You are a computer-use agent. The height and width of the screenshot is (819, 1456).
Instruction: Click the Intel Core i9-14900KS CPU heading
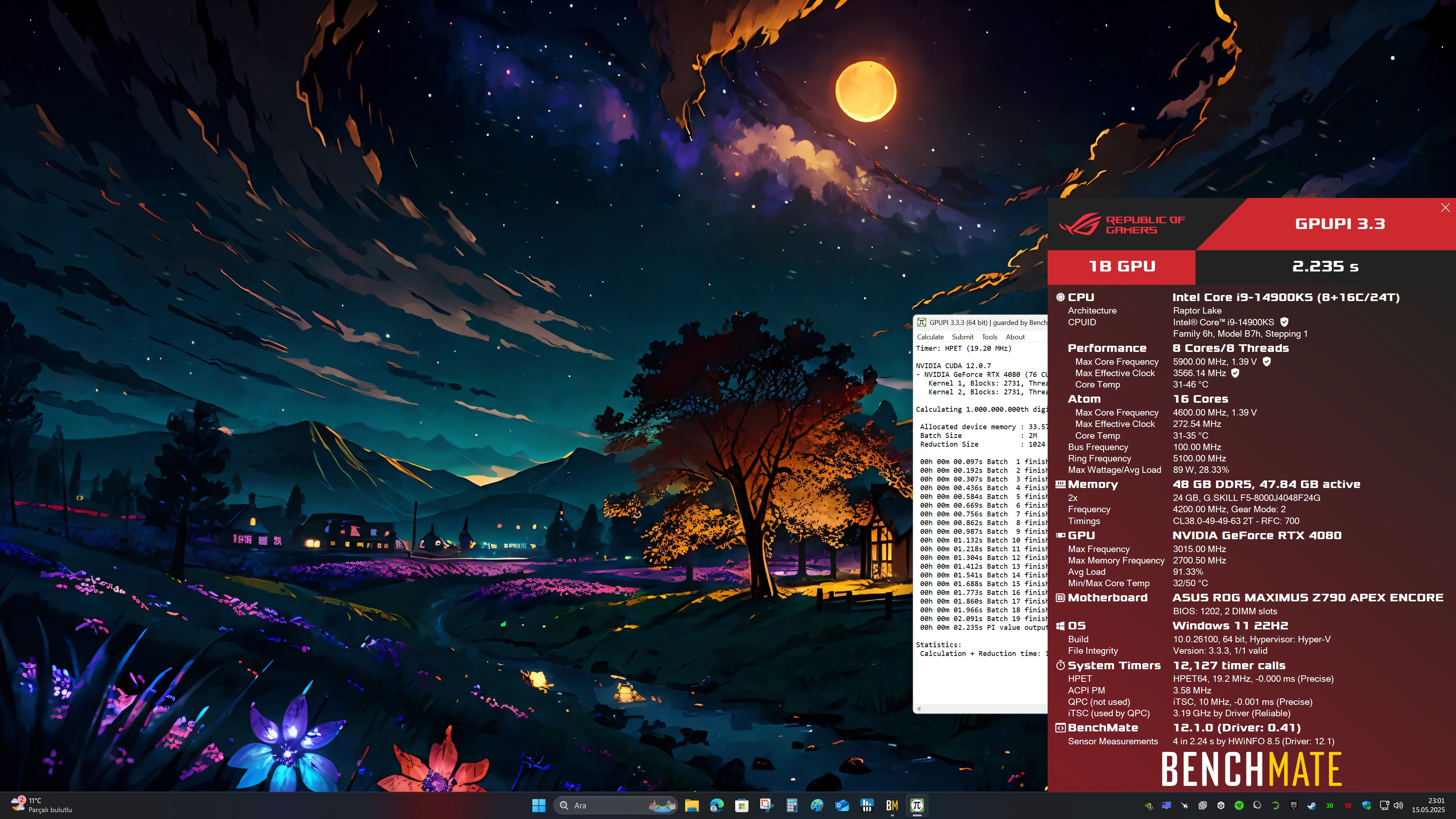(1286, 297)
